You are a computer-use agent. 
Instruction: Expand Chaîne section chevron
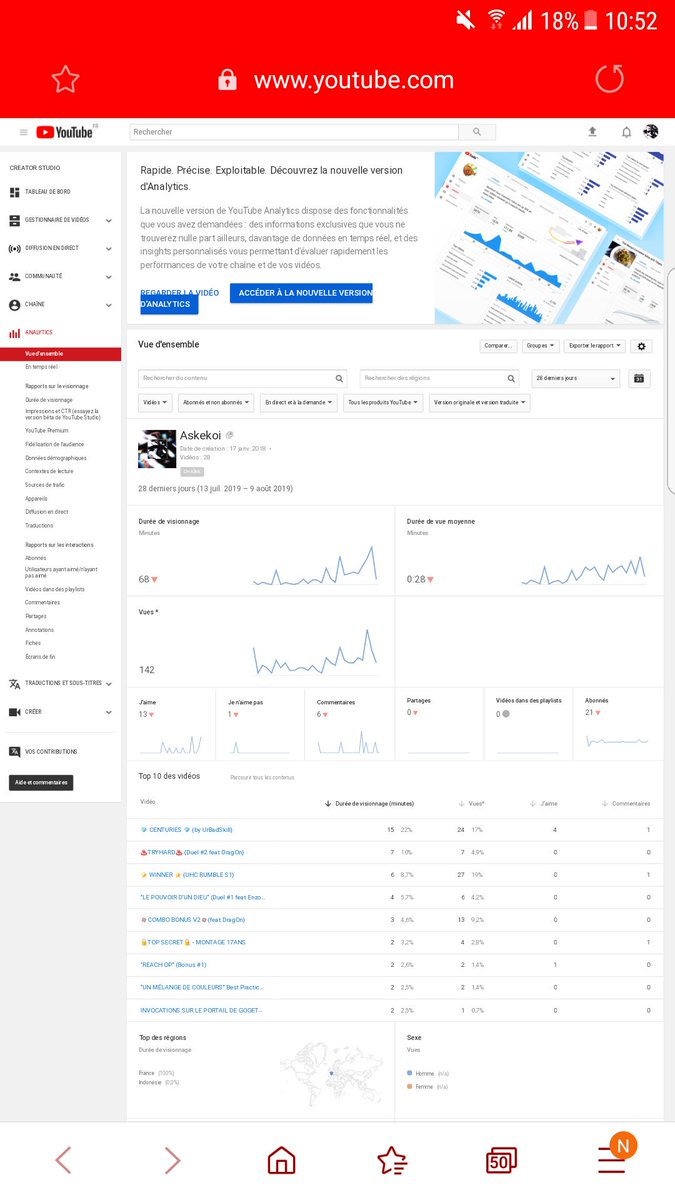pos(109,304)
